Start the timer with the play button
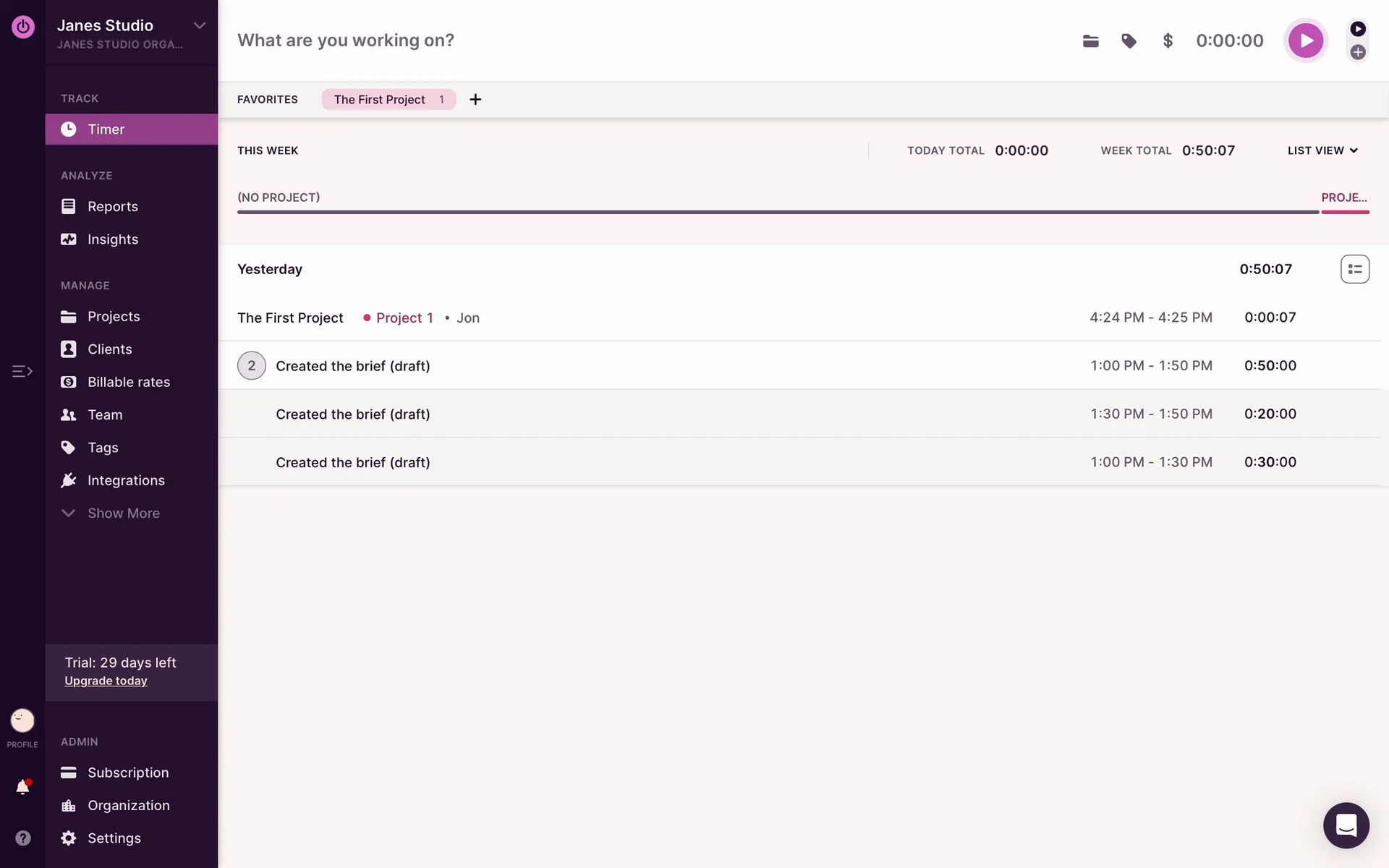The image size is (1389, 868). pyautogui.click(x=1305, y=41)
